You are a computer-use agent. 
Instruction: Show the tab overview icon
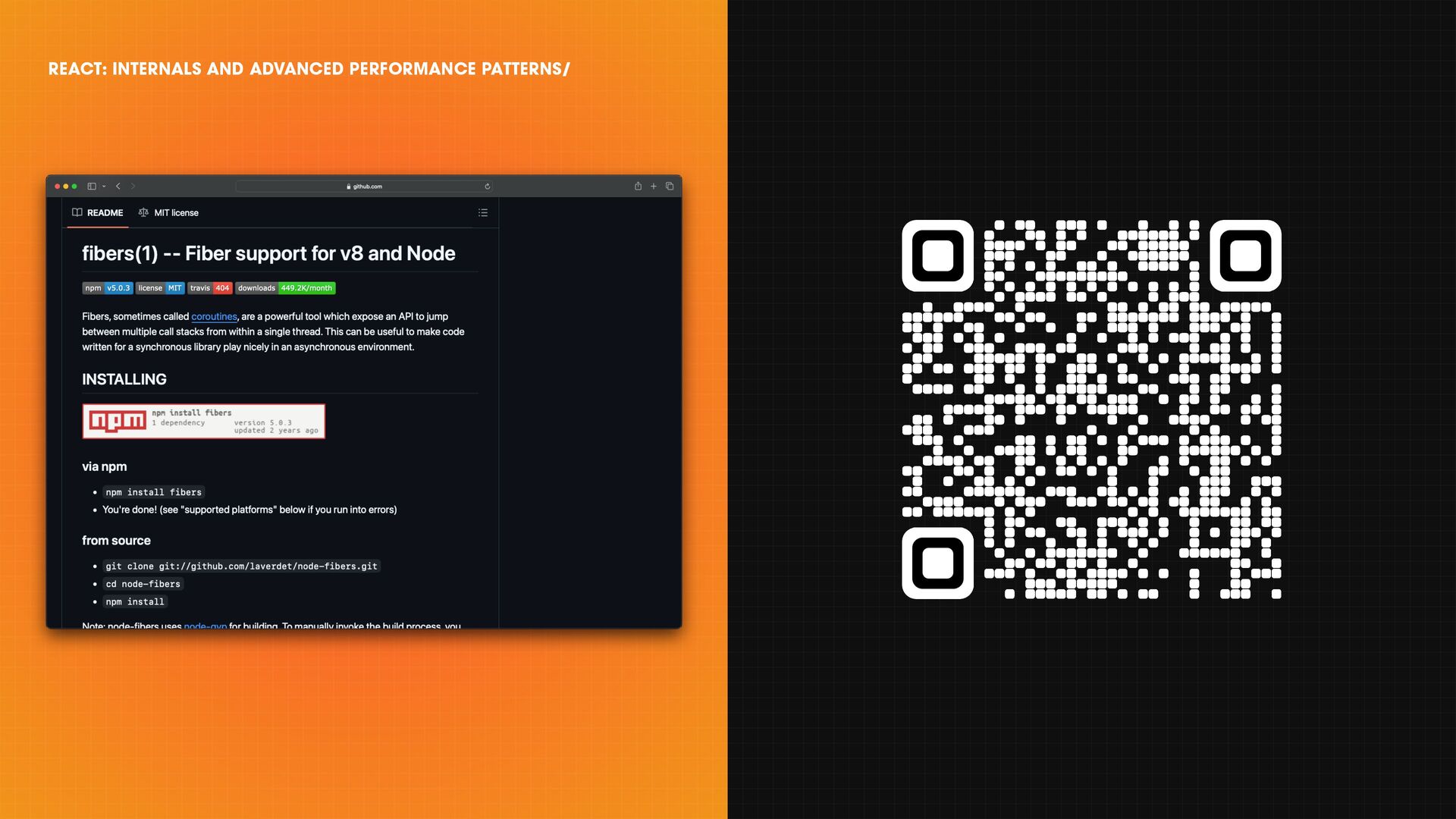tap(670, 186)
